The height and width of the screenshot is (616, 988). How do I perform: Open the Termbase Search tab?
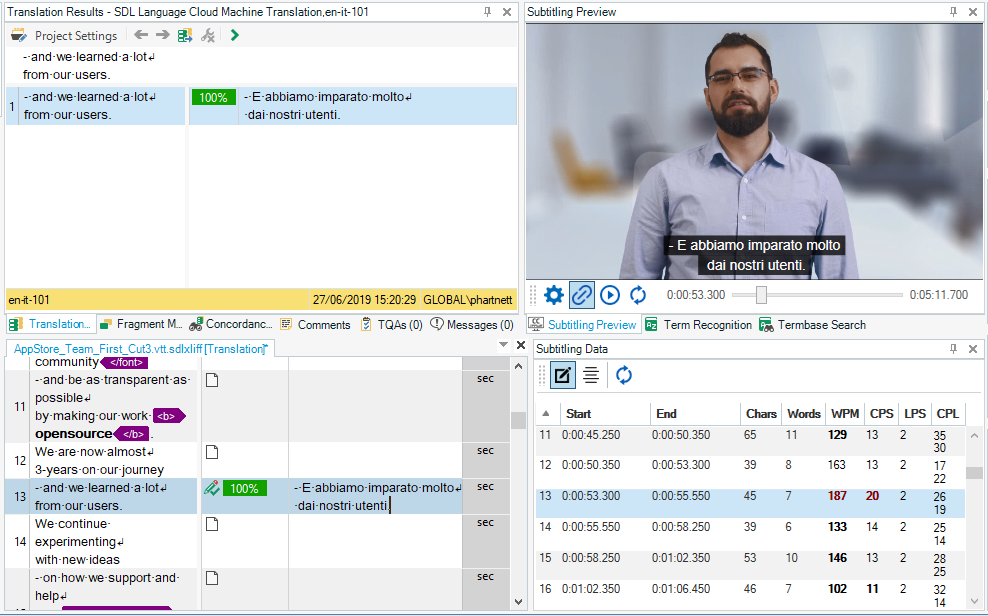pos(813,324)
